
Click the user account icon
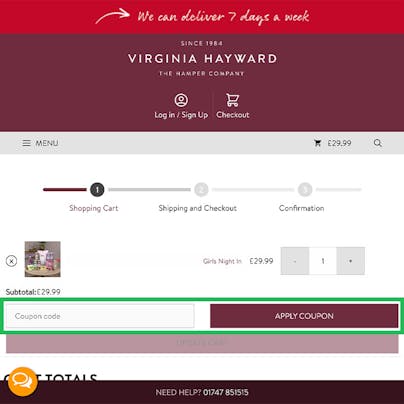(181, 100)
